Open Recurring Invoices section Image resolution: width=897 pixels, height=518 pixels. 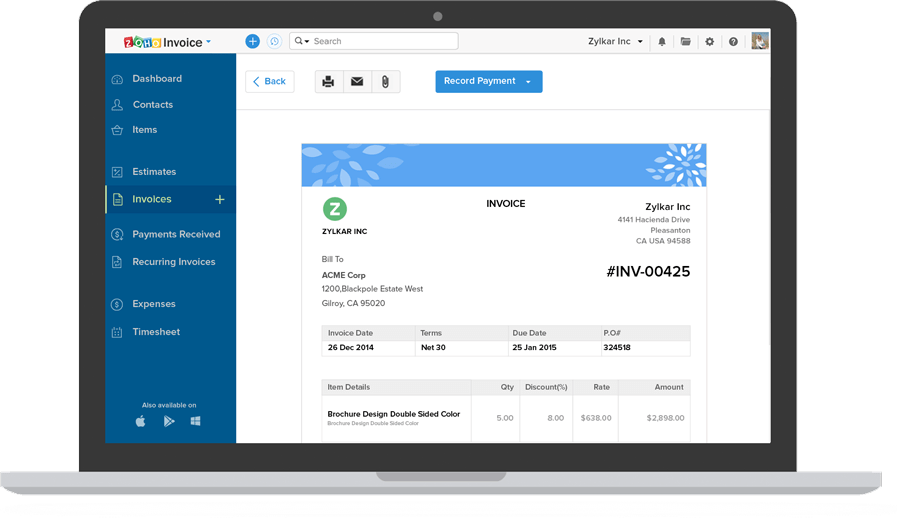174,262
